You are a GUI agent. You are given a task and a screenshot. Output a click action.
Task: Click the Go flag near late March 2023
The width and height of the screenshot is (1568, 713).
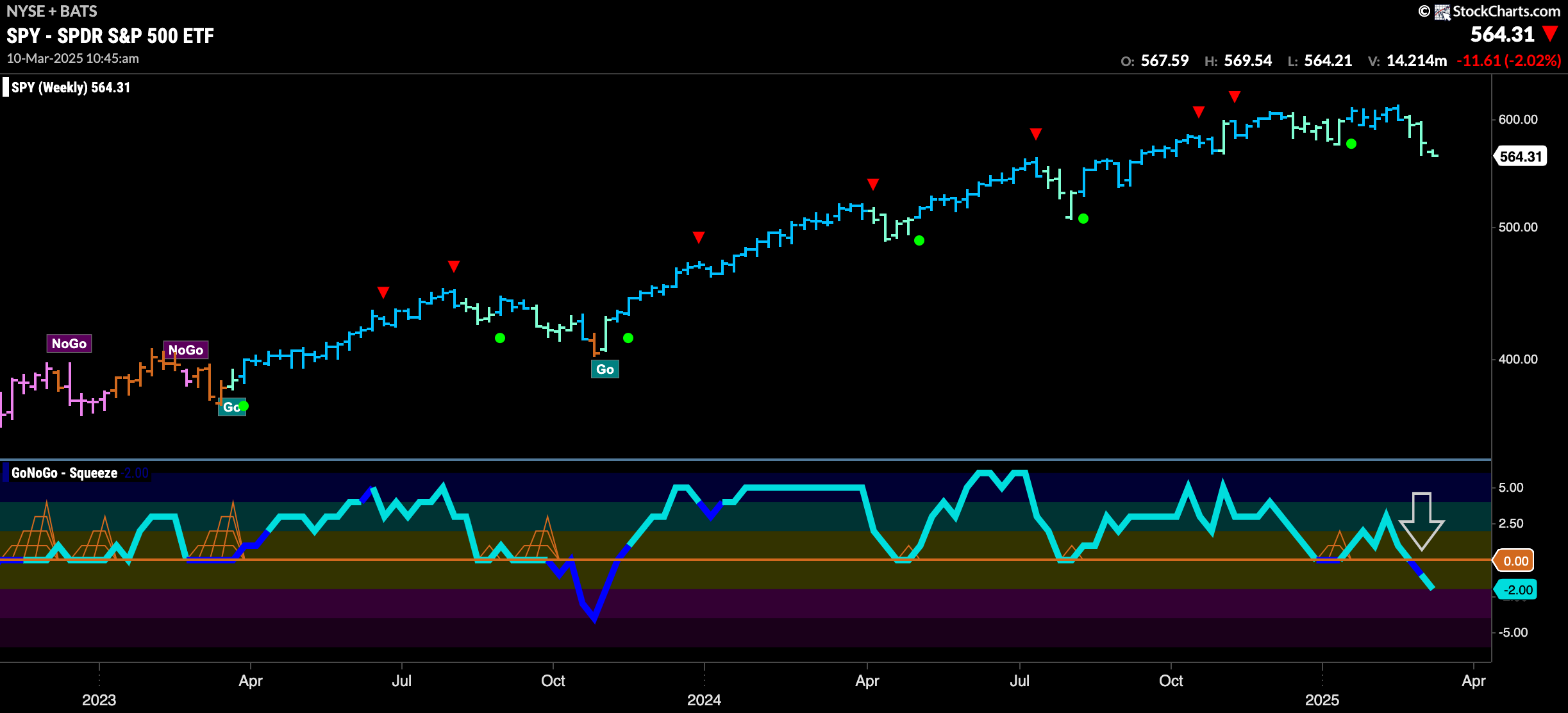[231, 407]
